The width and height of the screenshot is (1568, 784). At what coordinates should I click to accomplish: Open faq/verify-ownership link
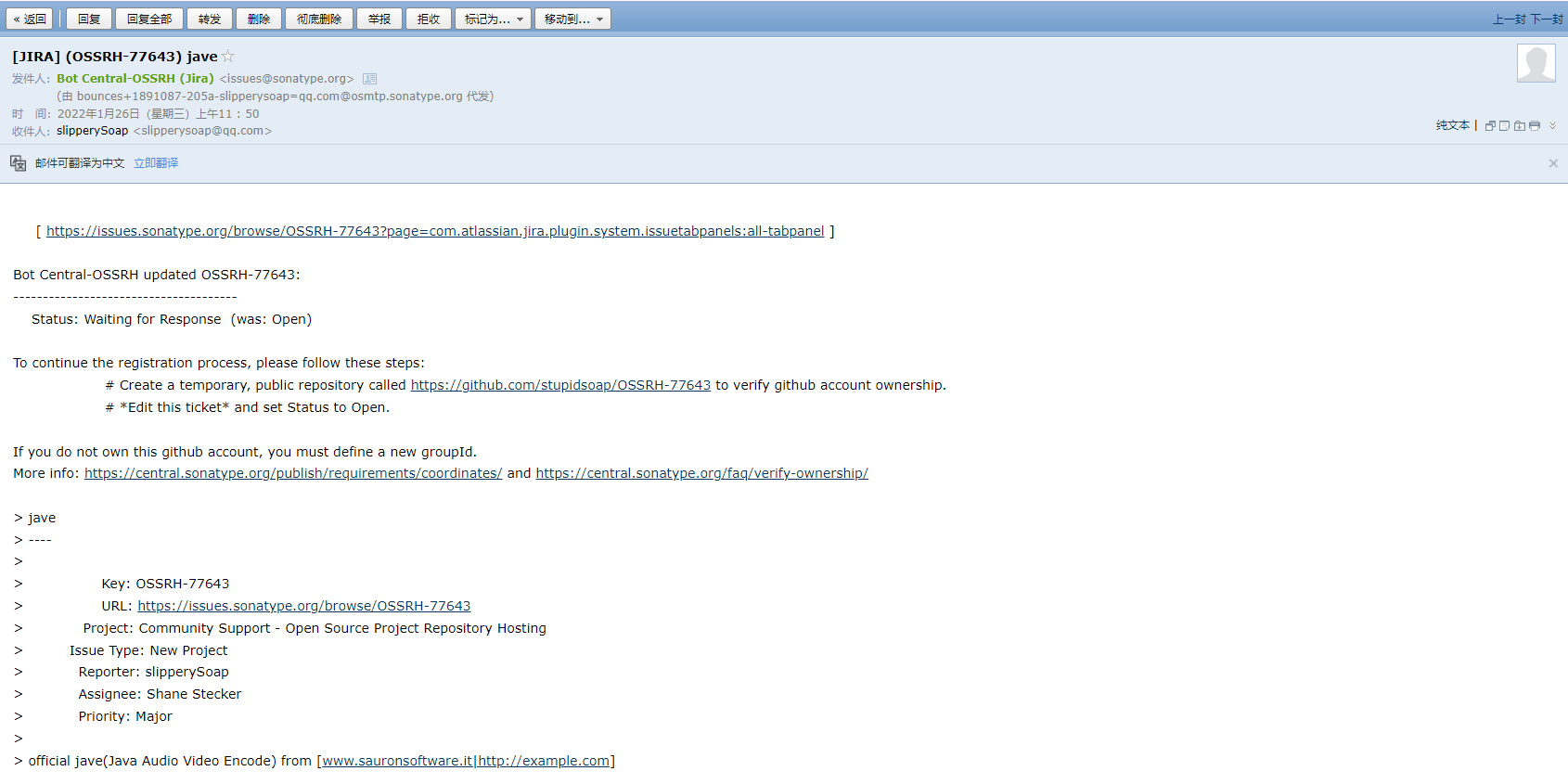[x=701, y=473]
